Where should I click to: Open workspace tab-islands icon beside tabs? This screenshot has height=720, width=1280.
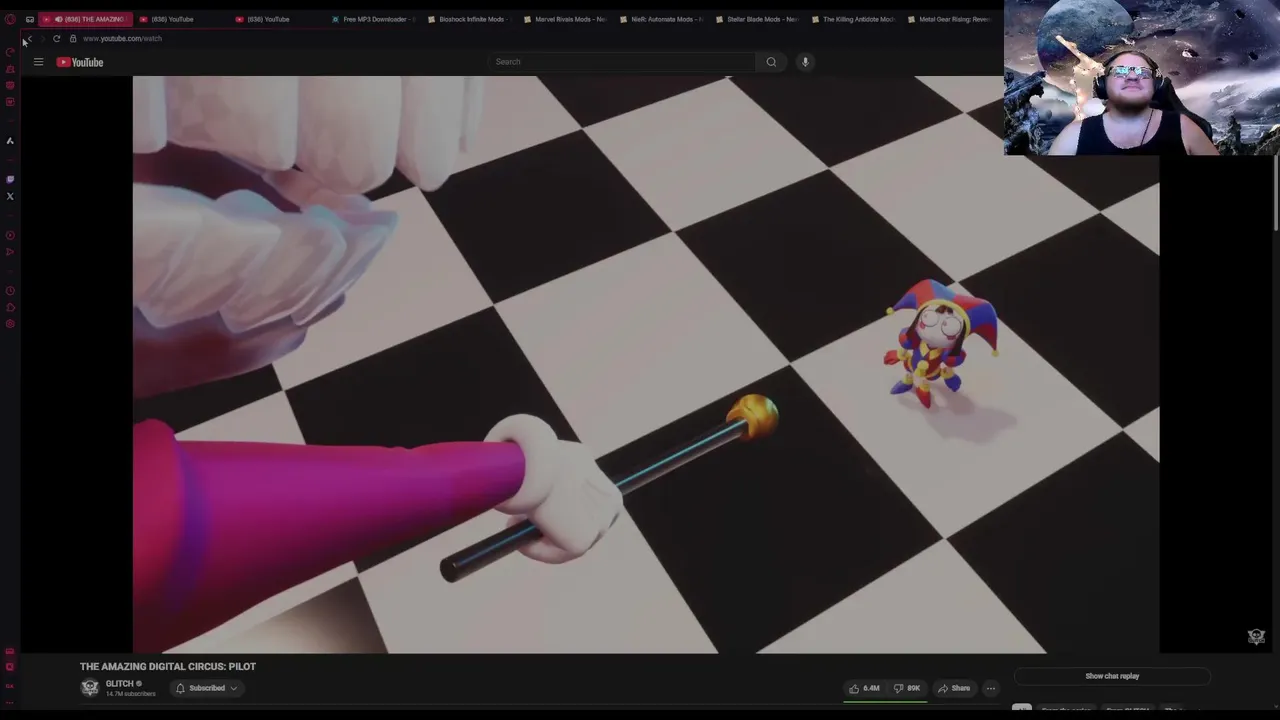click(29, 19)
